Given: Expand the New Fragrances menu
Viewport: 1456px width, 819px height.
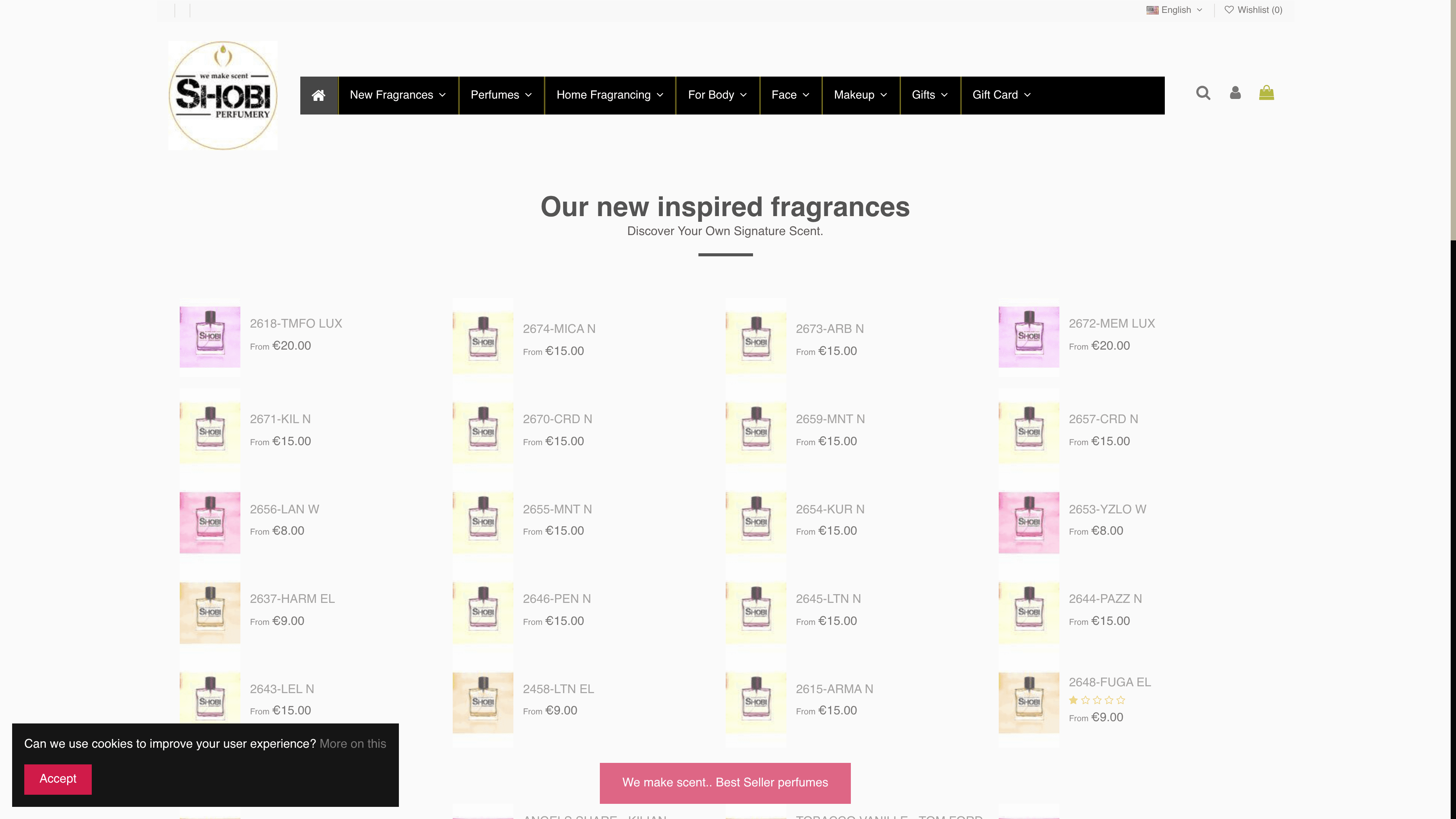Looking at the screenshot, I should coord(397,95).
